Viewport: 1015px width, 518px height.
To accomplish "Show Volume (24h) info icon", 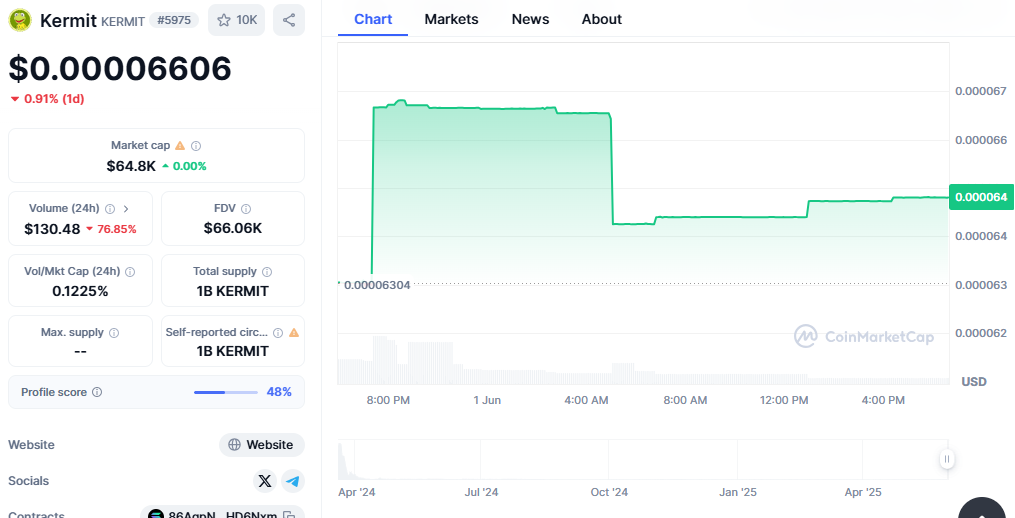I will tap(110, 208).
